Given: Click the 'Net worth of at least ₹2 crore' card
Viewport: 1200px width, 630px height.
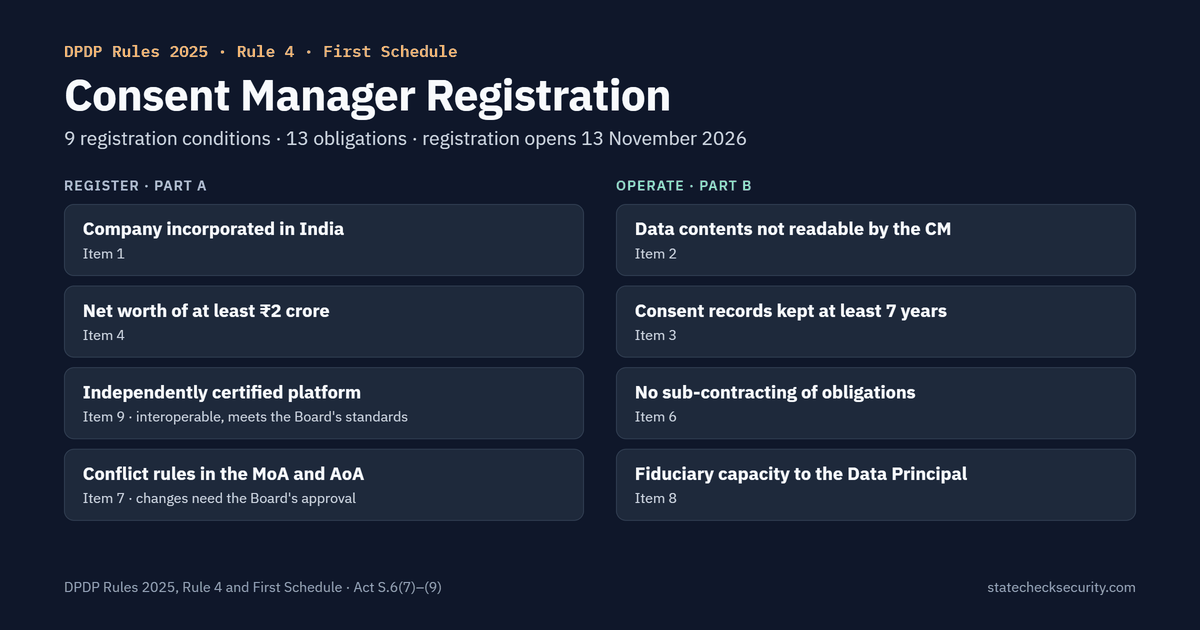Looking at the screenshot, I should (324, 322).
